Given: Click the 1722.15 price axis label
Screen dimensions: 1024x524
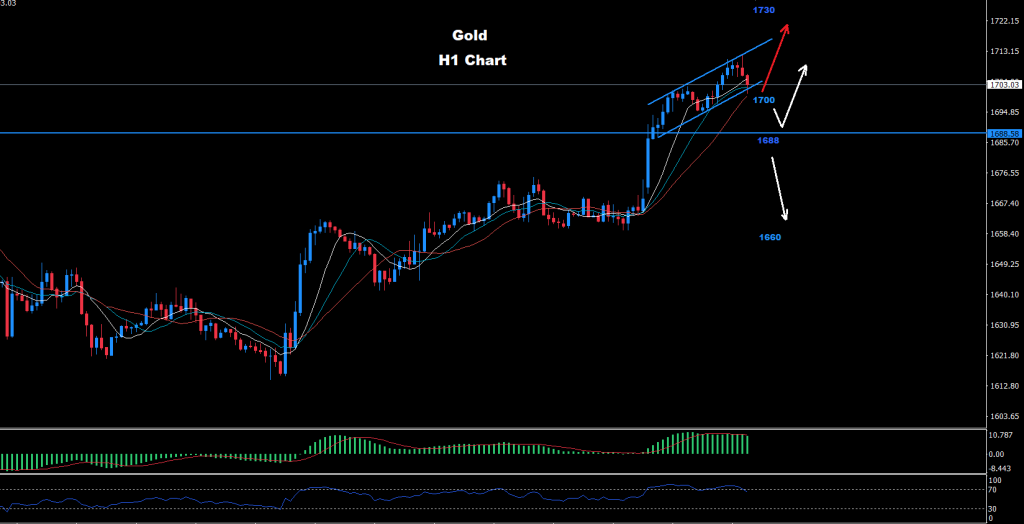Looking at the screenshot, I should (1004, 22).
